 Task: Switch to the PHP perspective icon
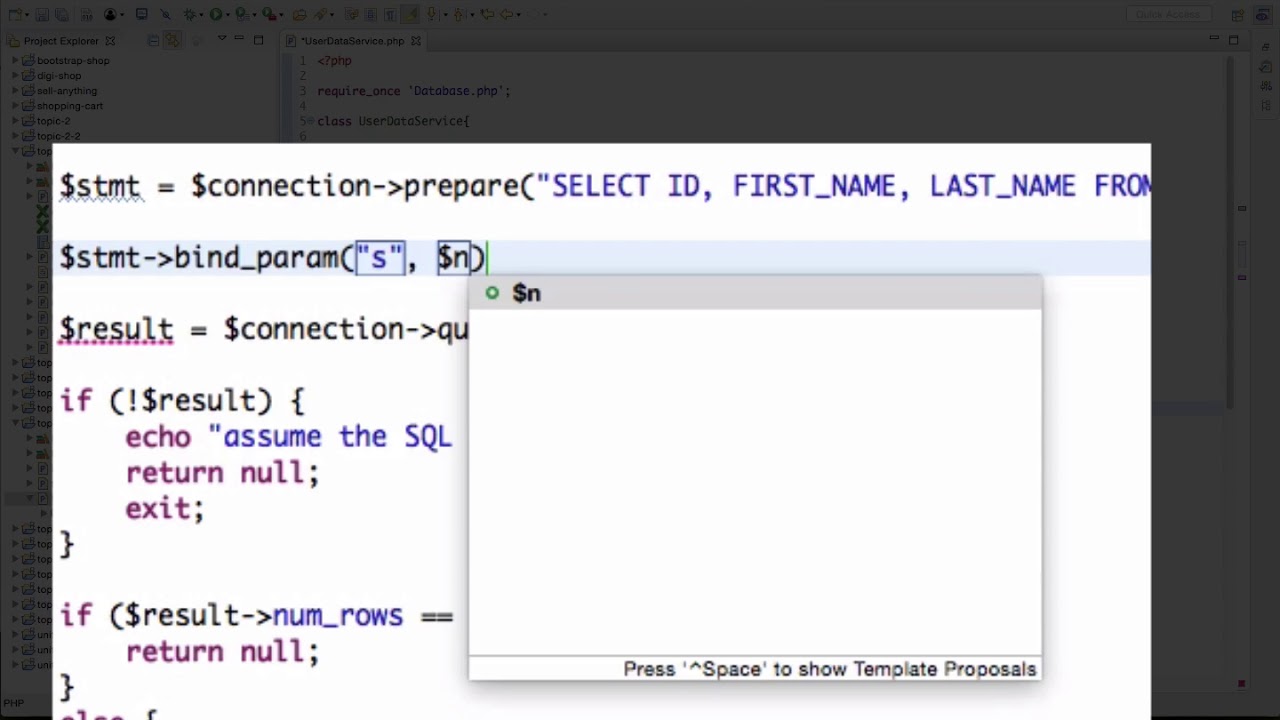coord(1263,15)
